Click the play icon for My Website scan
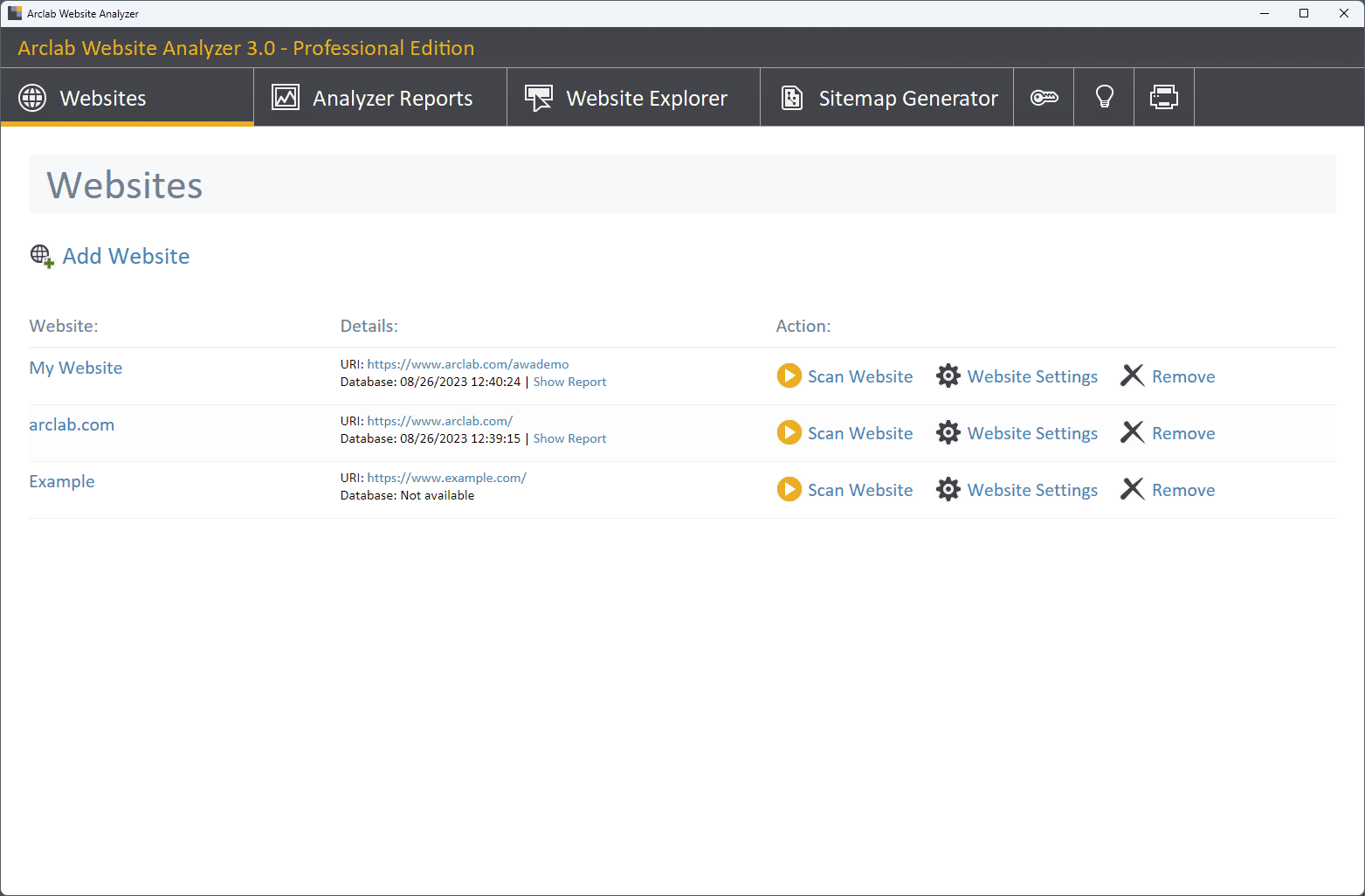 (789, 376)
